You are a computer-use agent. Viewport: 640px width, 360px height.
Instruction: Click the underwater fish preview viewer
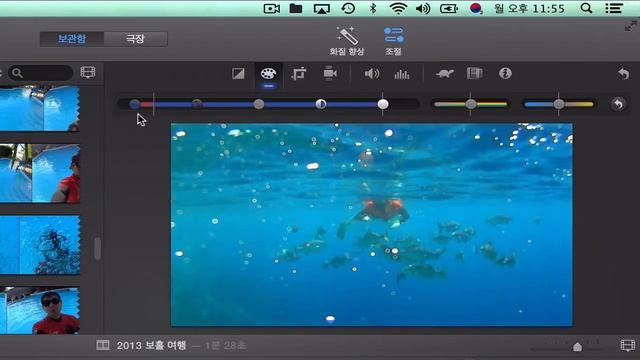371,225
